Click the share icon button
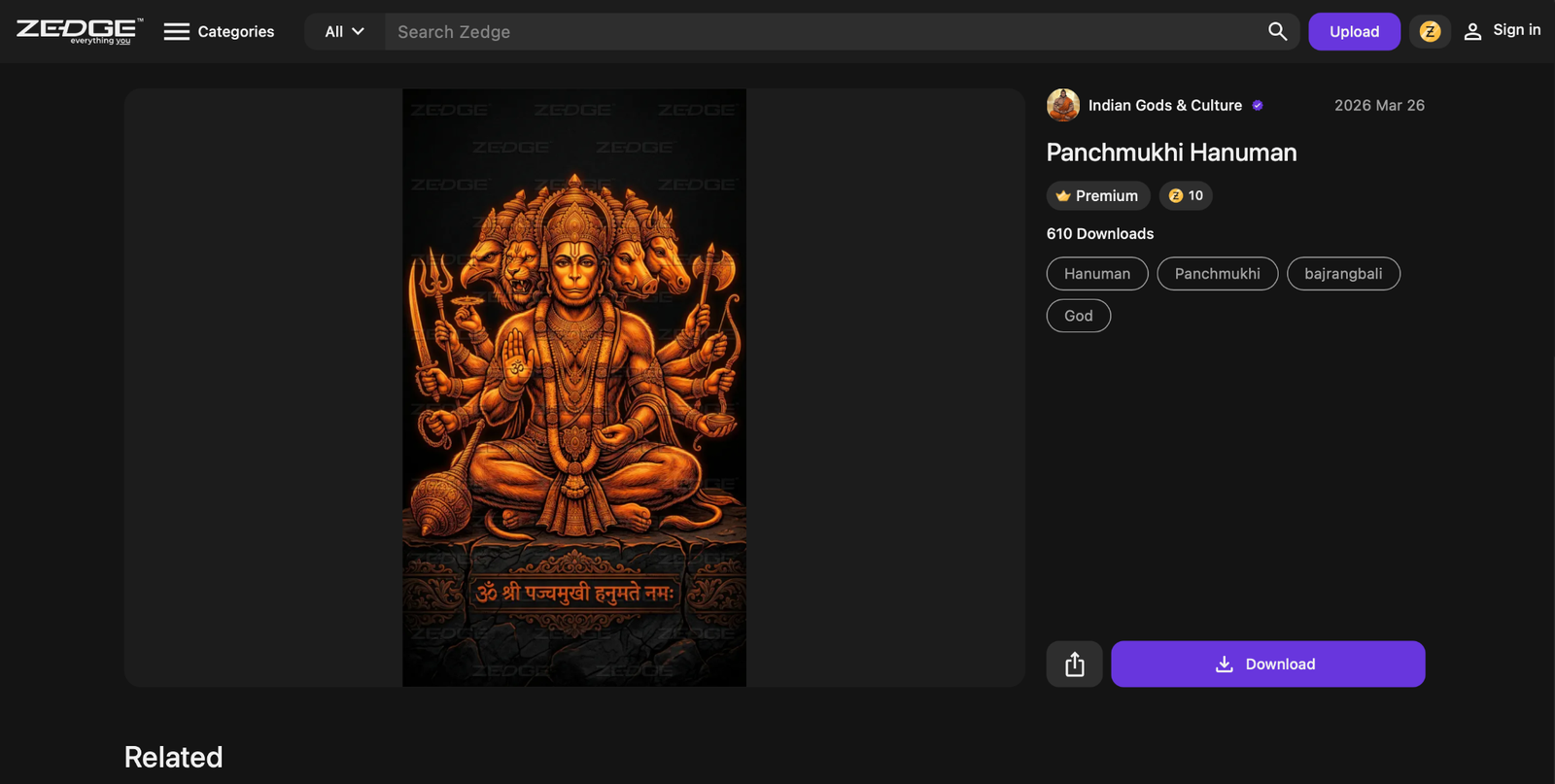1555x784 pixels. (x=1075, y=665)
